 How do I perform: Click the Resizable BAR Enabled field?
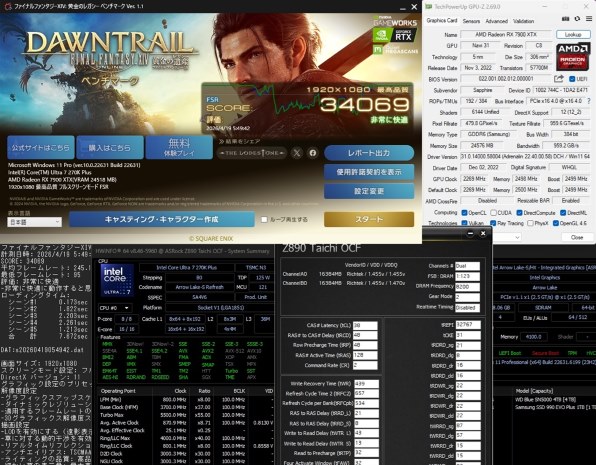(x=571, y=200)
